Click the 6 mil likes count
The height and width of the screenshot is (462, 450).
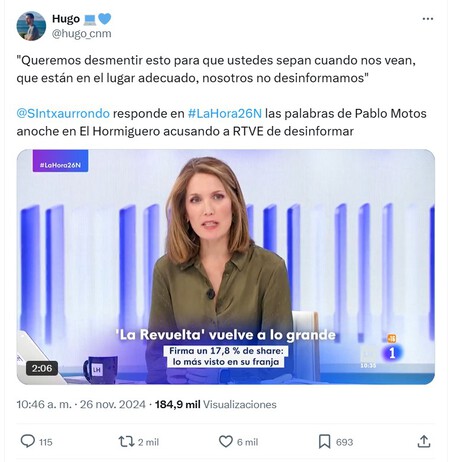tap(247, 442)
